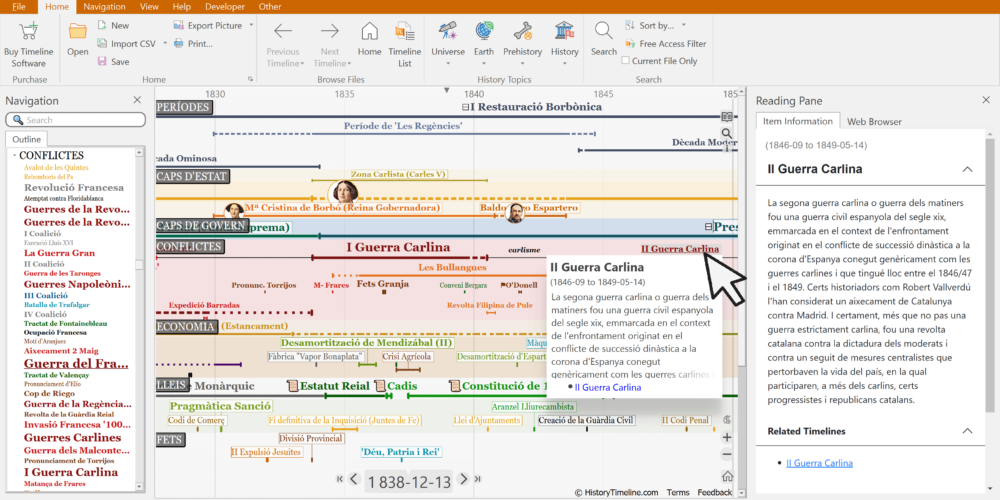
Task: Select the Earth history topic icon
Action: point(484,31)
